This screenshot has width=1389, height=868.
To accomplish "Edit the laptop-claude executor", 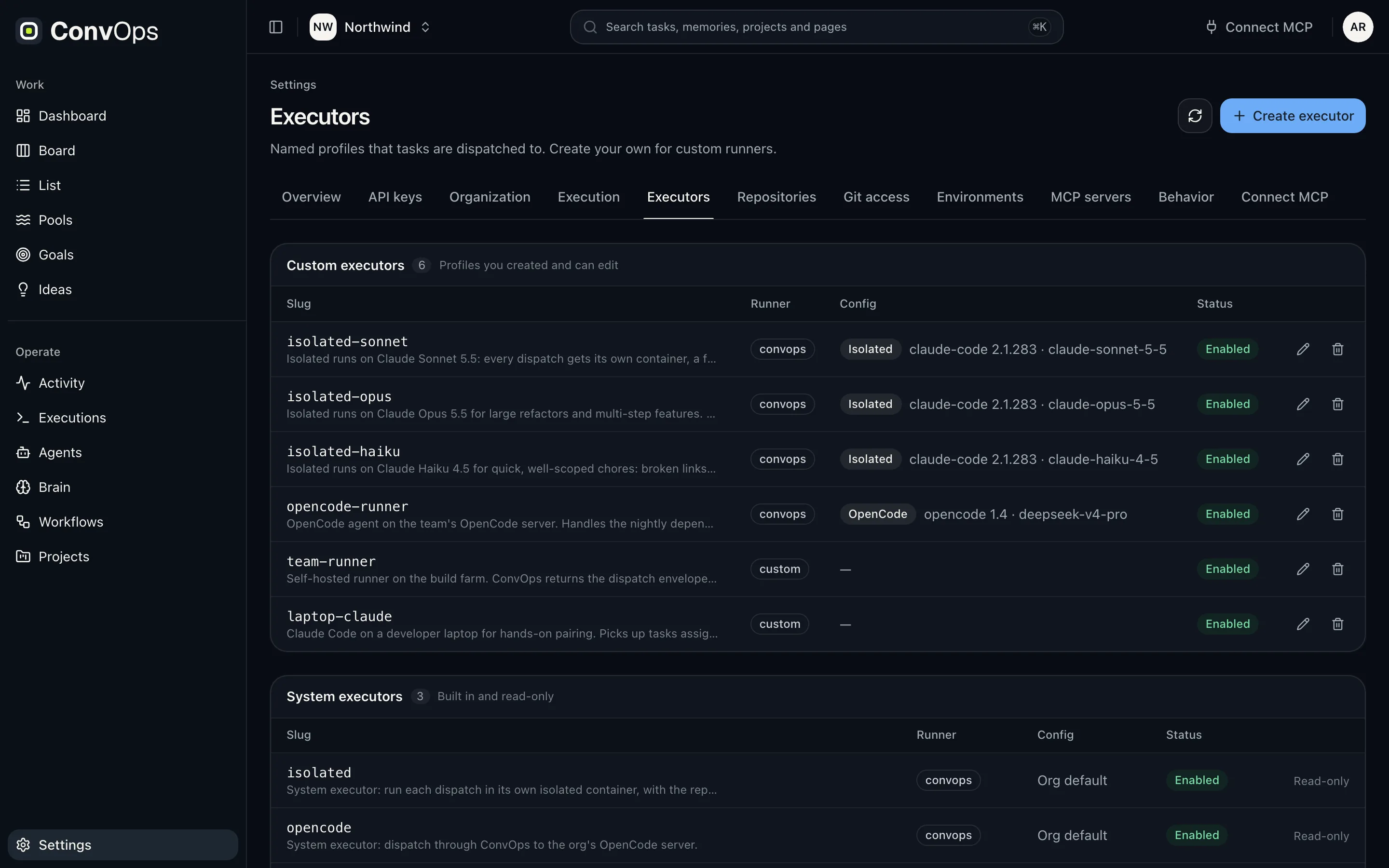I will (1303, 624).
